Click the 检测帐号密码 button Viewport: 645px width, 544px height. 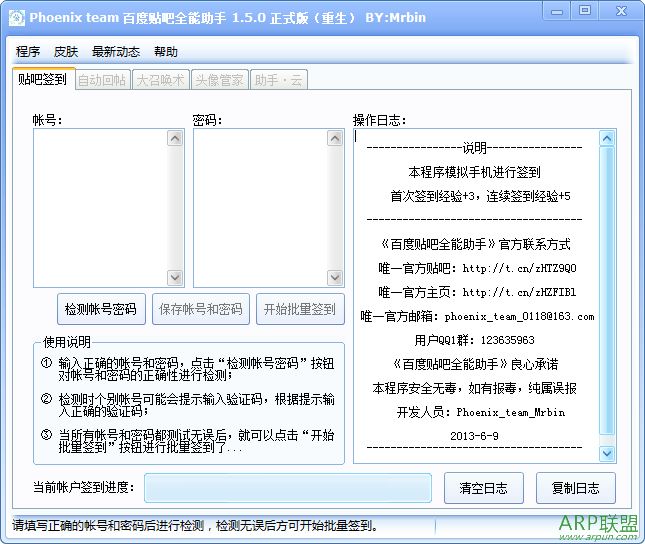tap(100, 309)
